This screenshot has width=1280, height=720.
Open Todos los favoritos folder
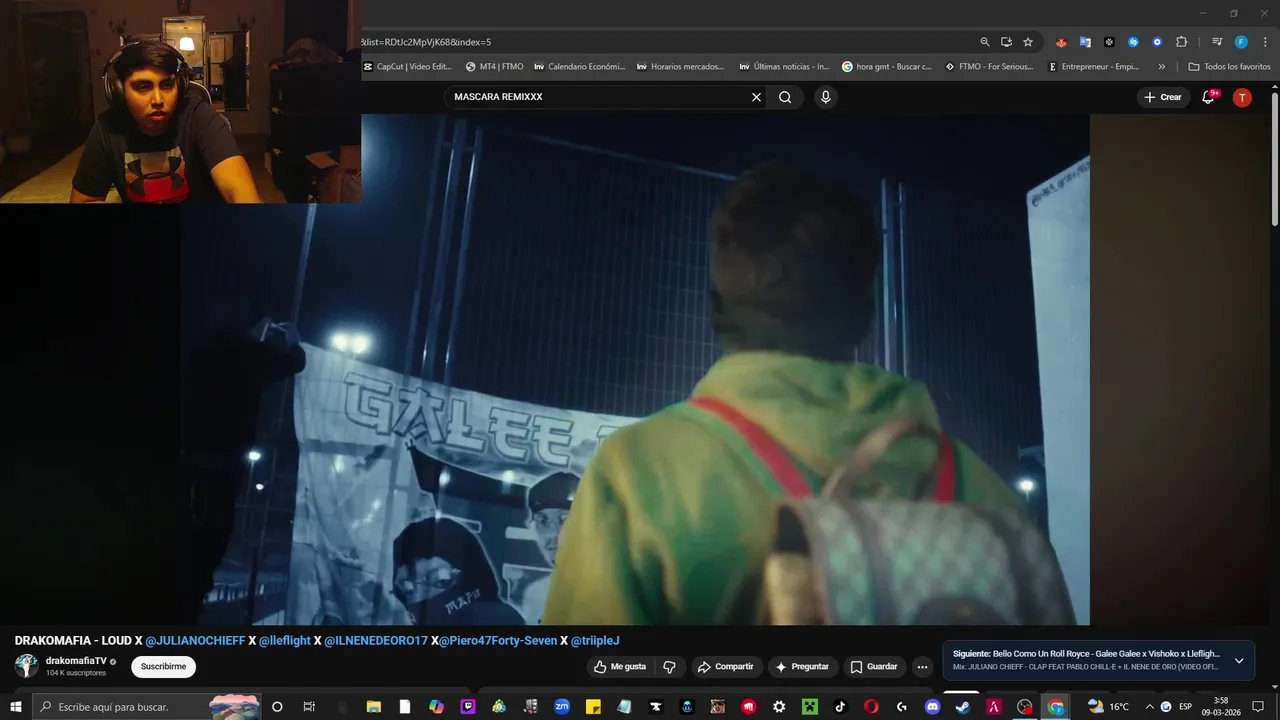1229,67
